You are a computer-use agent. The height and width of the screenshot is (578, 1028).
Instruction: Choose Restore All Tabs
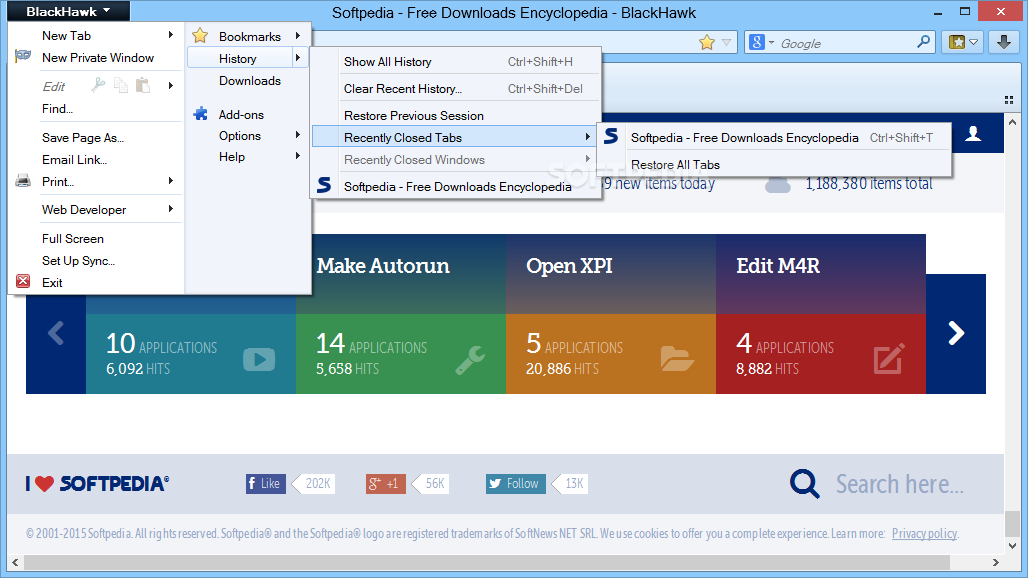point(774,164)
